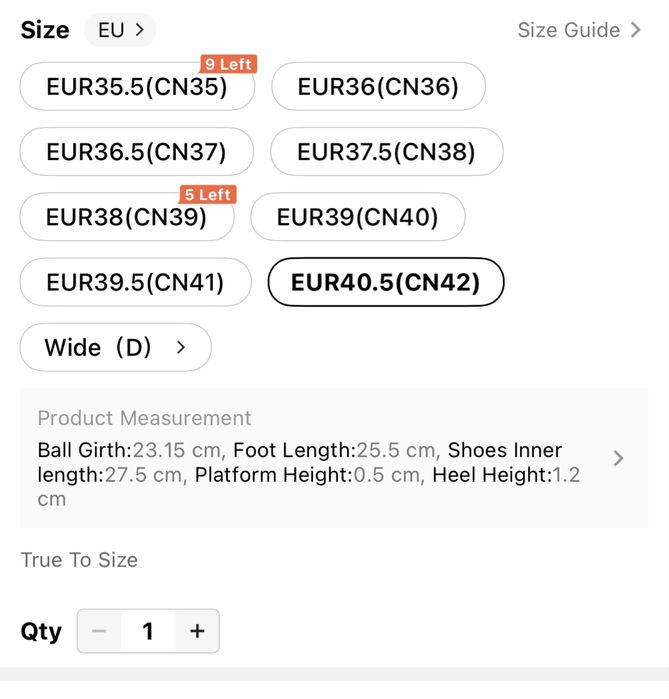
Task: Decrease quantity with minus button
Action: point(99,631)
